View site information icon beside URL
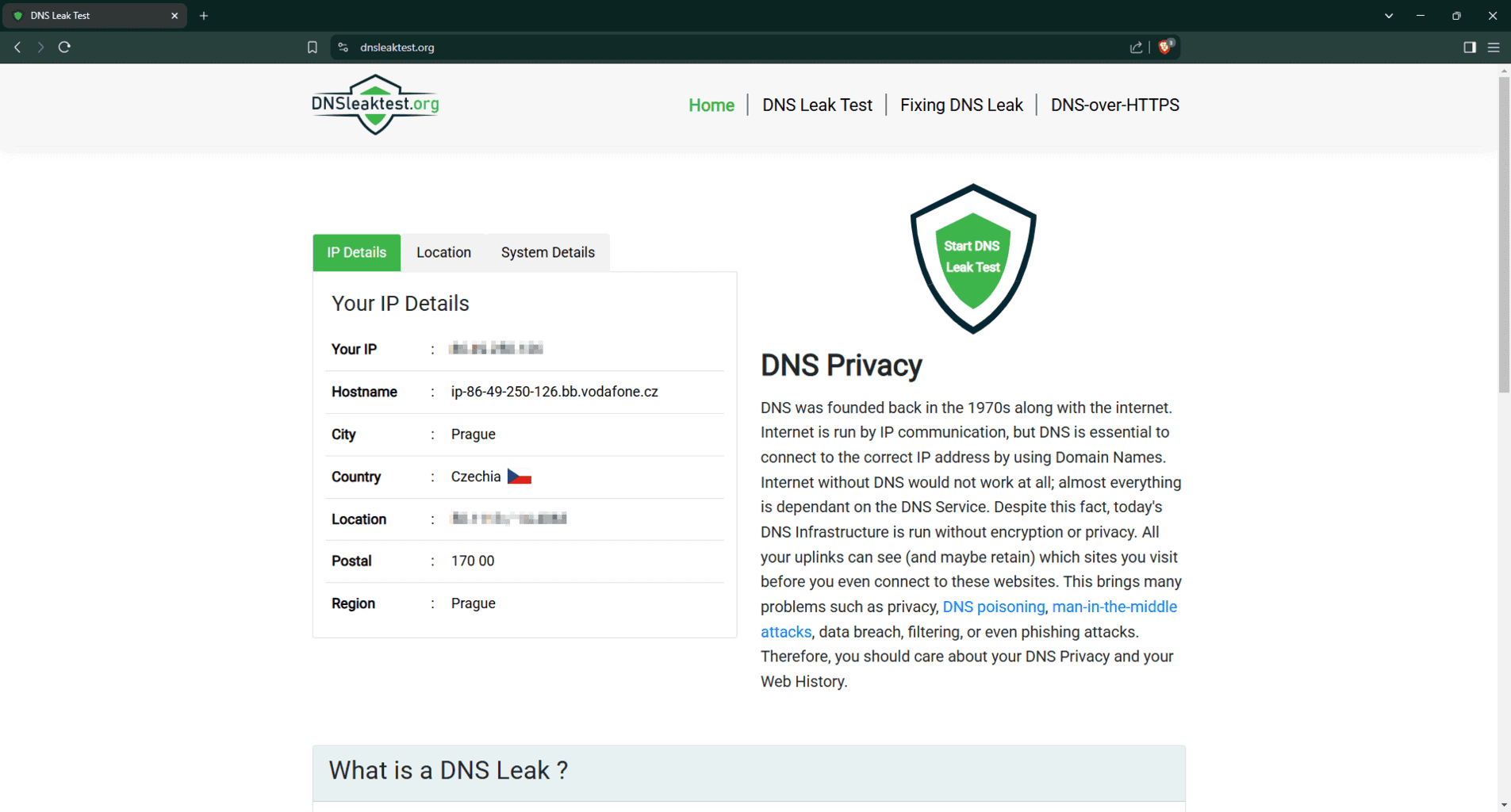1511x812 pixels. click(x=343, y=48)
